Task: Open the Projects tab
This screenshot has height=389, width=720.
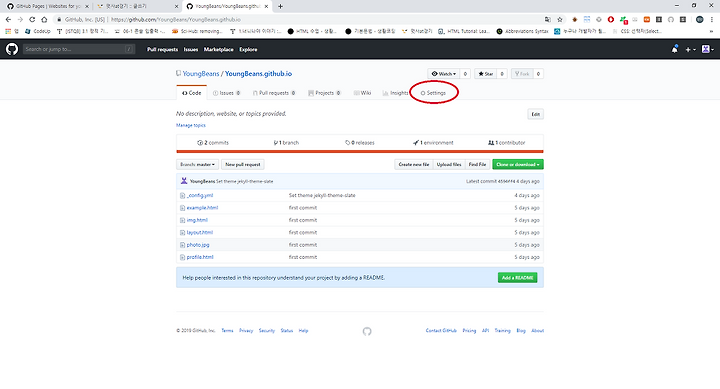Action: click(324, 93)
